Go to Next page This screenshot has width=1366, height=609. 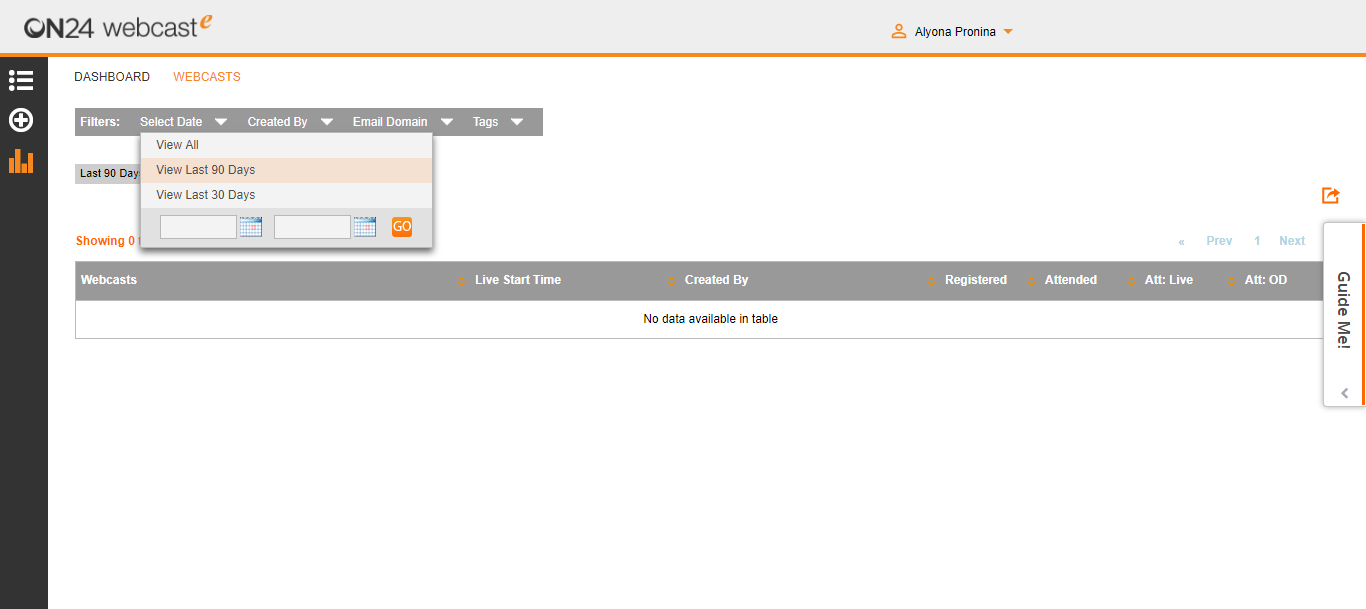(x=1292, y=241)
